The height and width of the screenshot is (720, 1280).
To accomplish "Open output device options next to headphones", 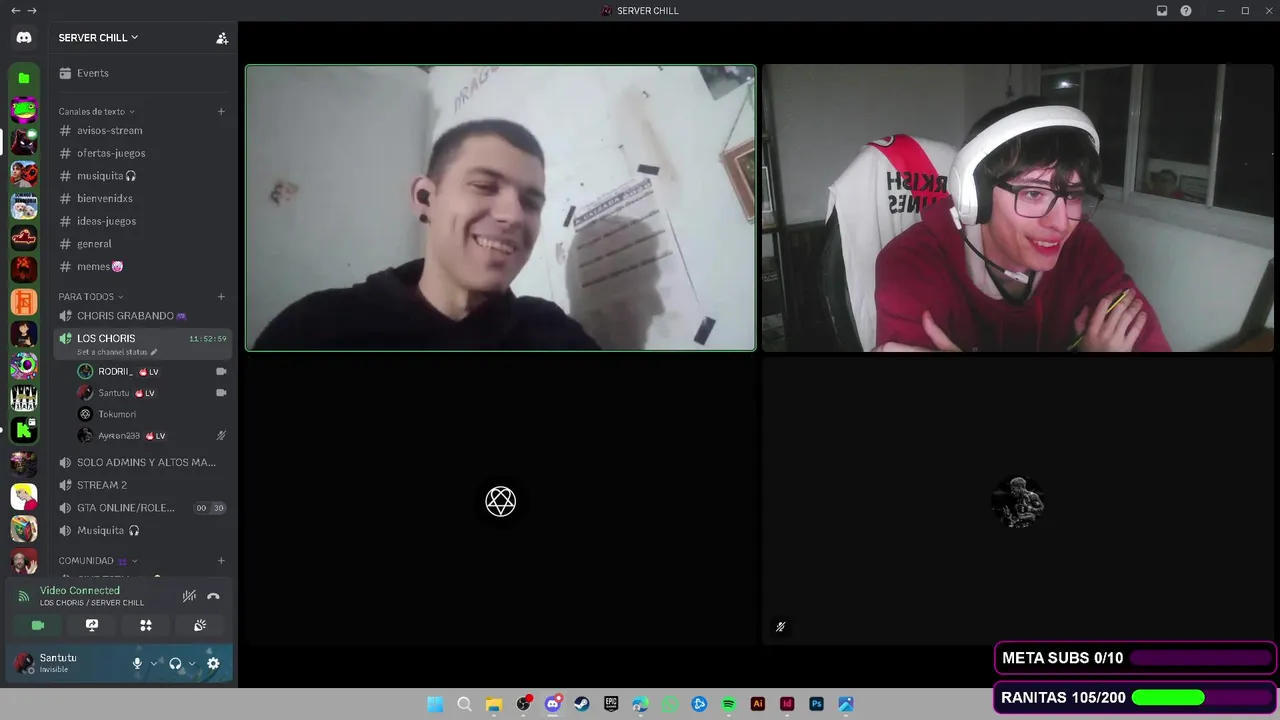I will (x=192, y=663).
